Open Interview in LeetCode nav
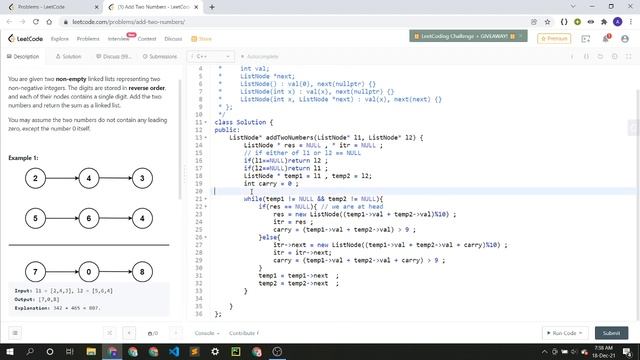Image resolution: width=640 pixels, height=360 pixels. pos(118,39)
